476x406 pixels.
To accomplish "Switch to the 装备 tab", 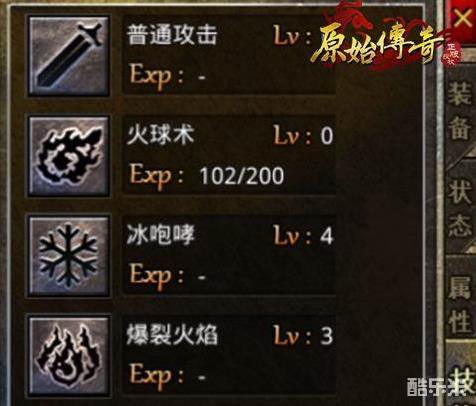I will 460,112.
